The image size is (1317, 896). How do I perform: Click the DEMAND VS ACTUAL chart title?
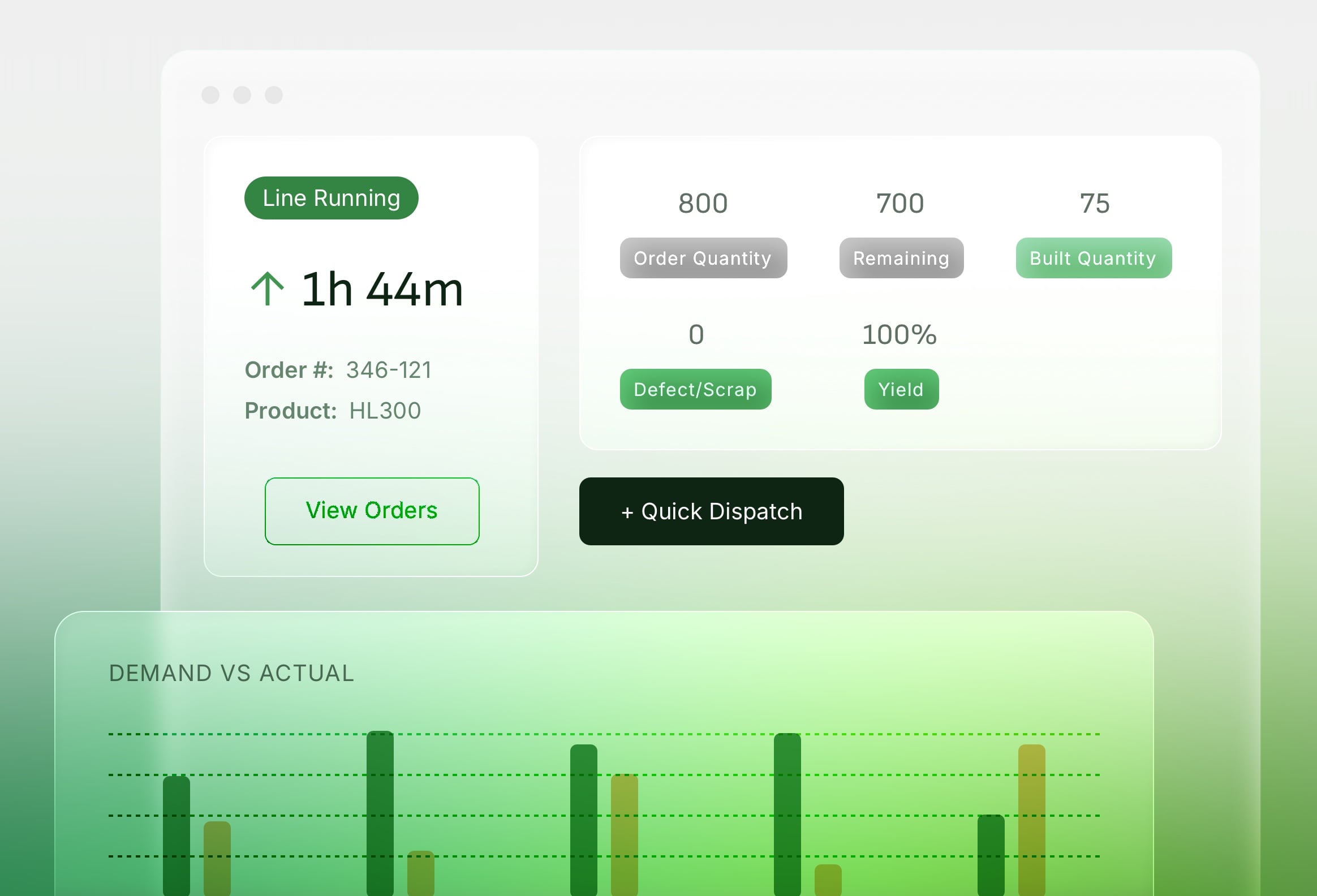click(231, 673)
